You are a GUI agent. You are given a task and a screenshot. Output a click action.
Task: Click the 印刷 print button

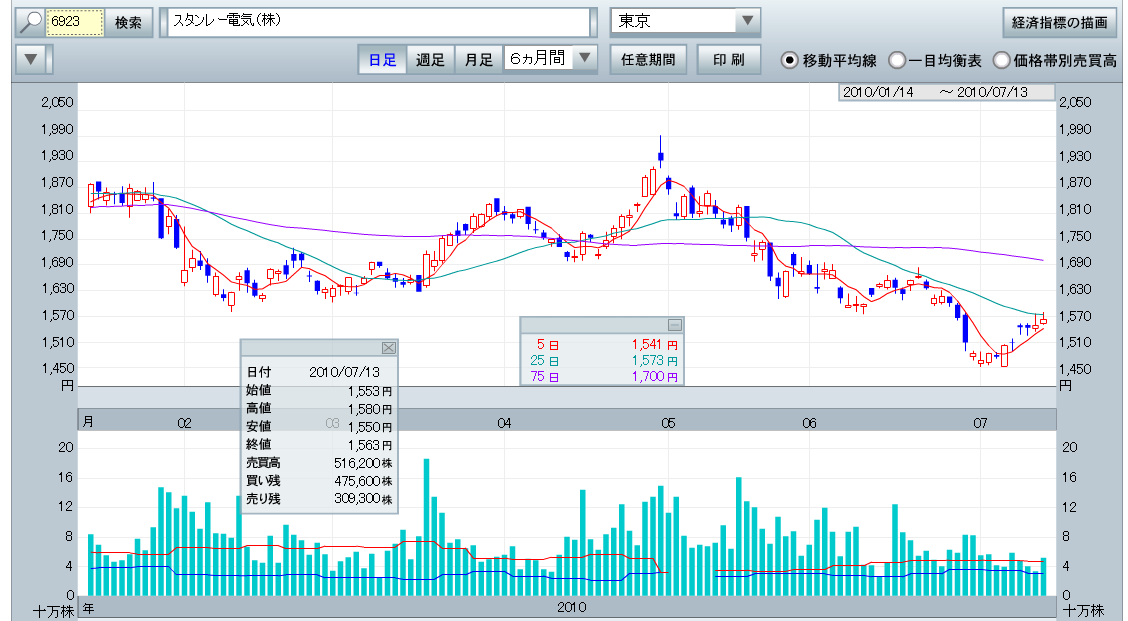click(x=728, y=60)
